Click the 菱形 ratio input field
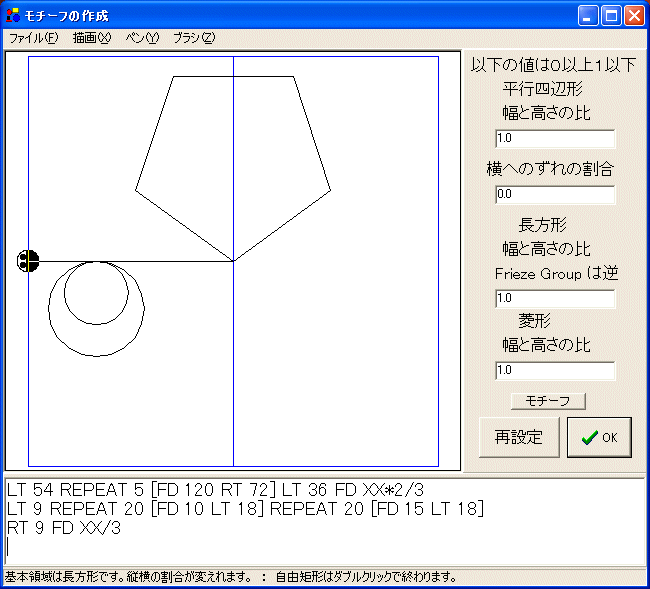 [x=555, y=370]
